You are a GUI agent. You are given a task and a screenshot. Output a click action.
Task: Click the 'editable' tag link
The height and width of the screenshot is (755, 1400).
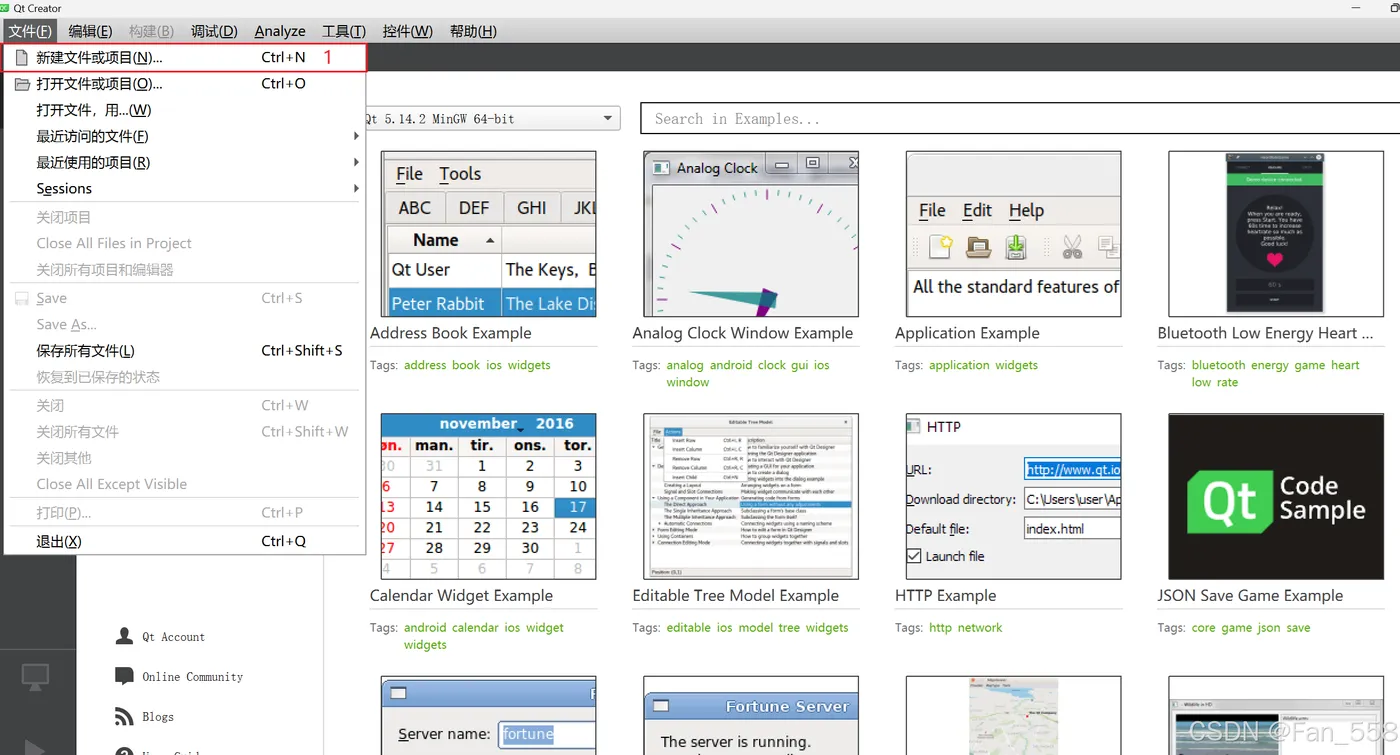click(688, 627)
